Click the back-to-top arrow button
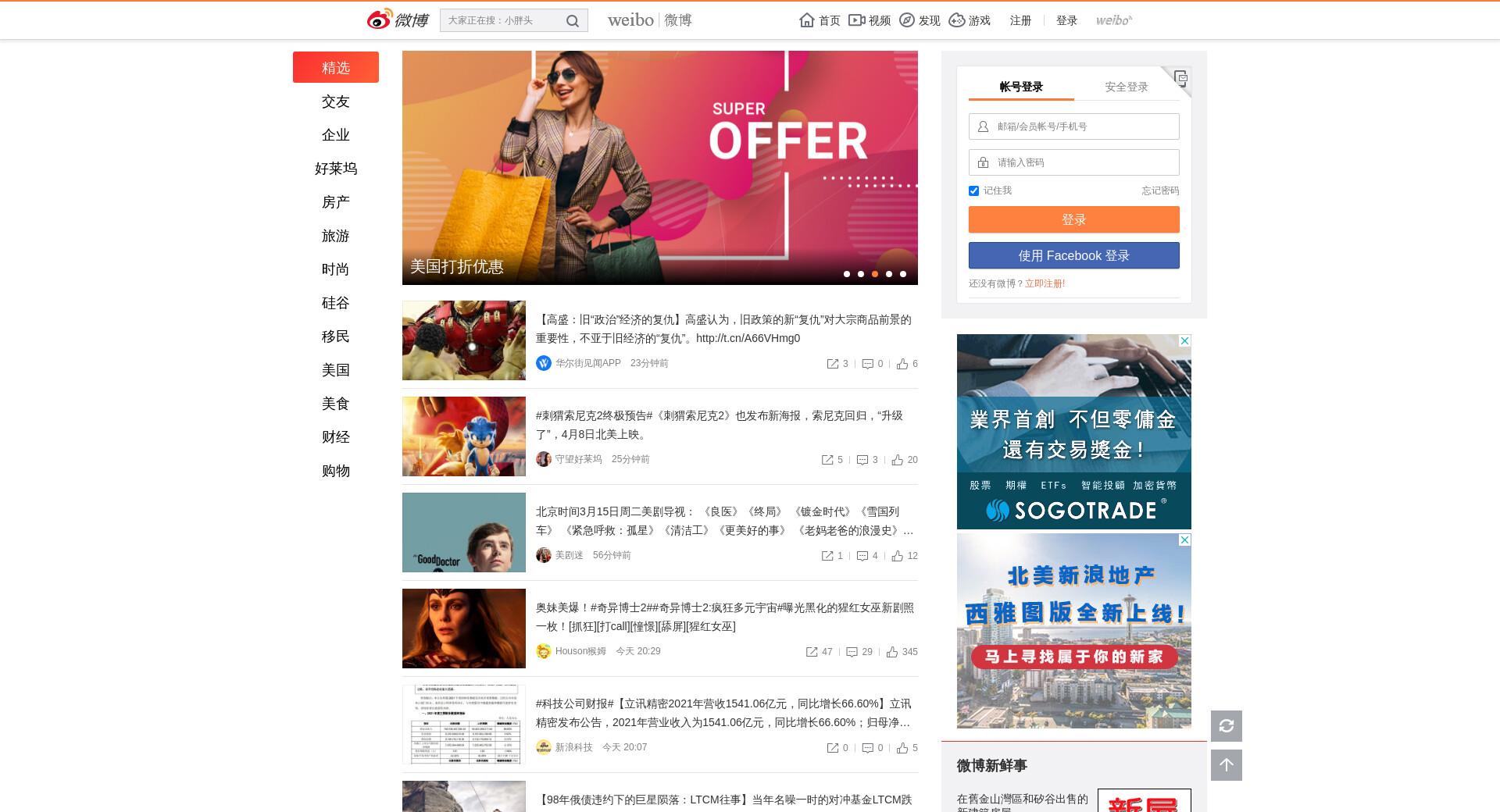The image size is (1500, 812). tap(1227, 765)
